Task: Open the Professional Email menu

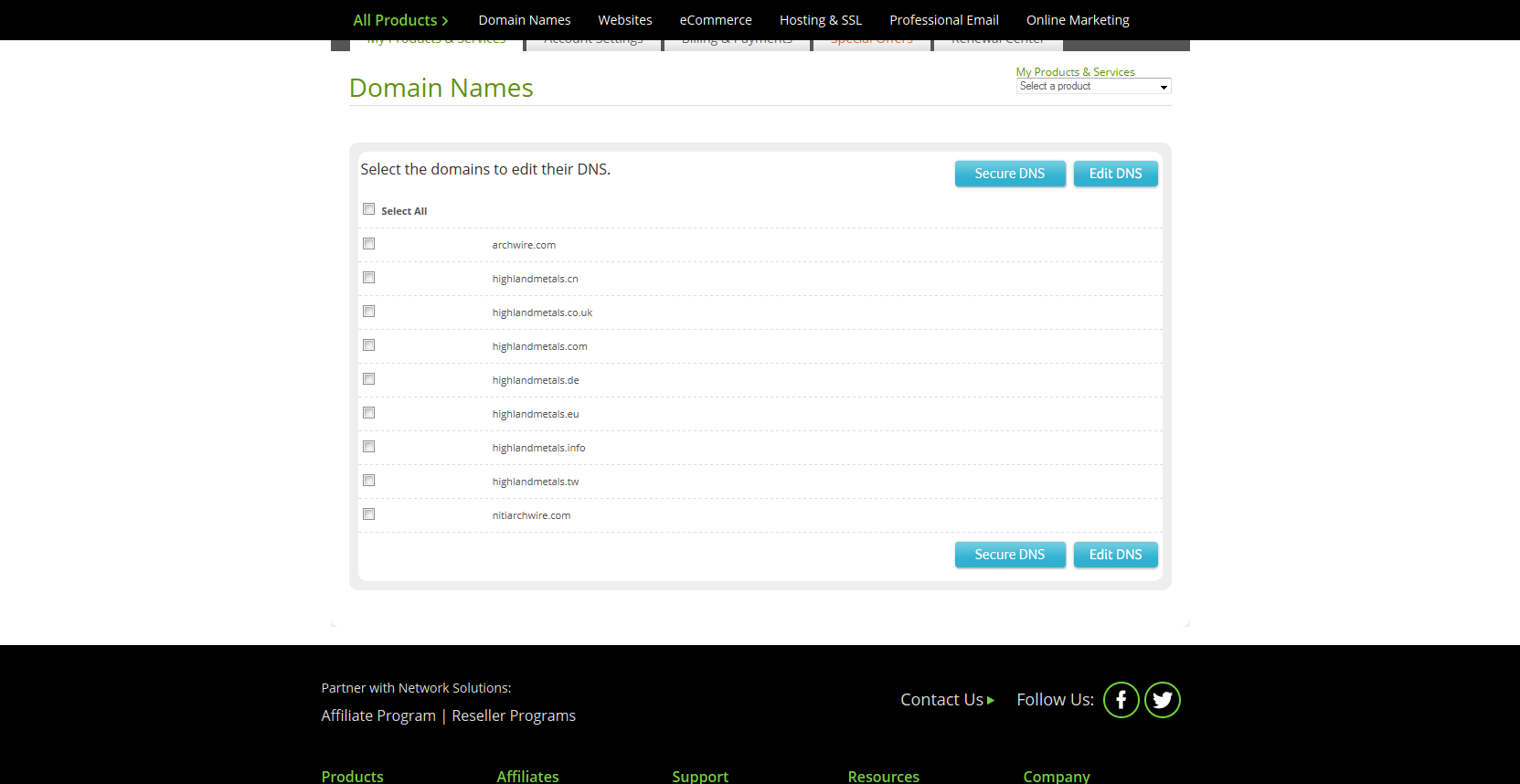Action: pyautogui.click(x=944, y=20)
